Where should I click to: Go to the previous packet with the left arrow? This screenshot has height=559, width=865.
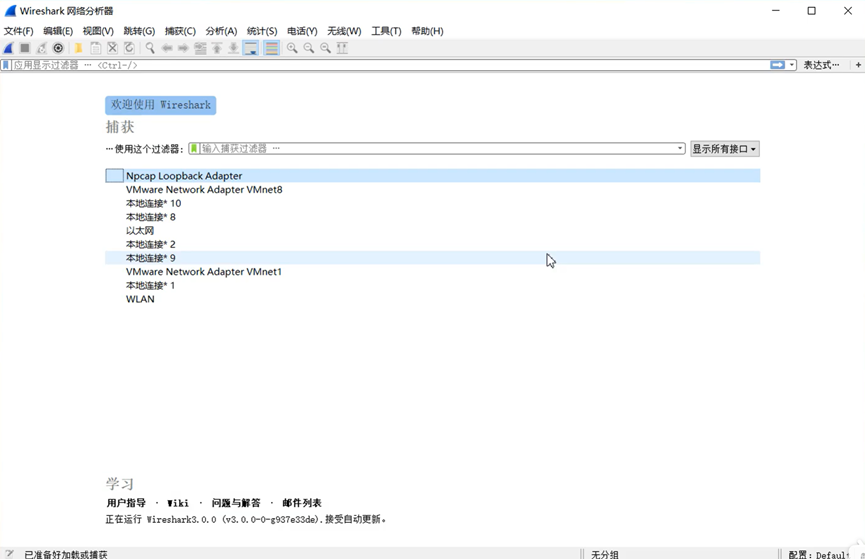click(x=167, y=48)
